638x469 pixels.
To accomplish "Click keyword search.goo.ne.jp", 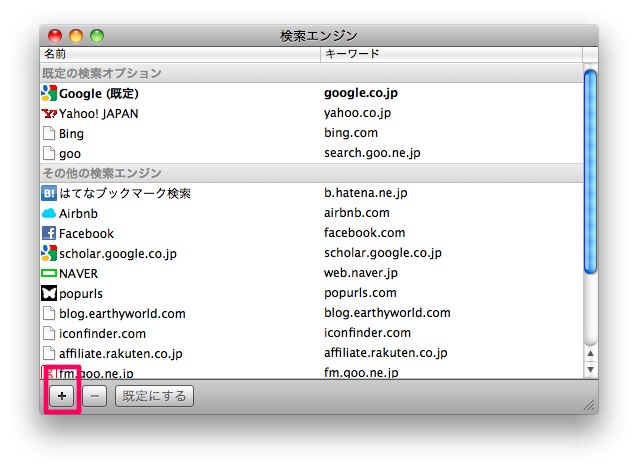I will (x=372, y=153).
